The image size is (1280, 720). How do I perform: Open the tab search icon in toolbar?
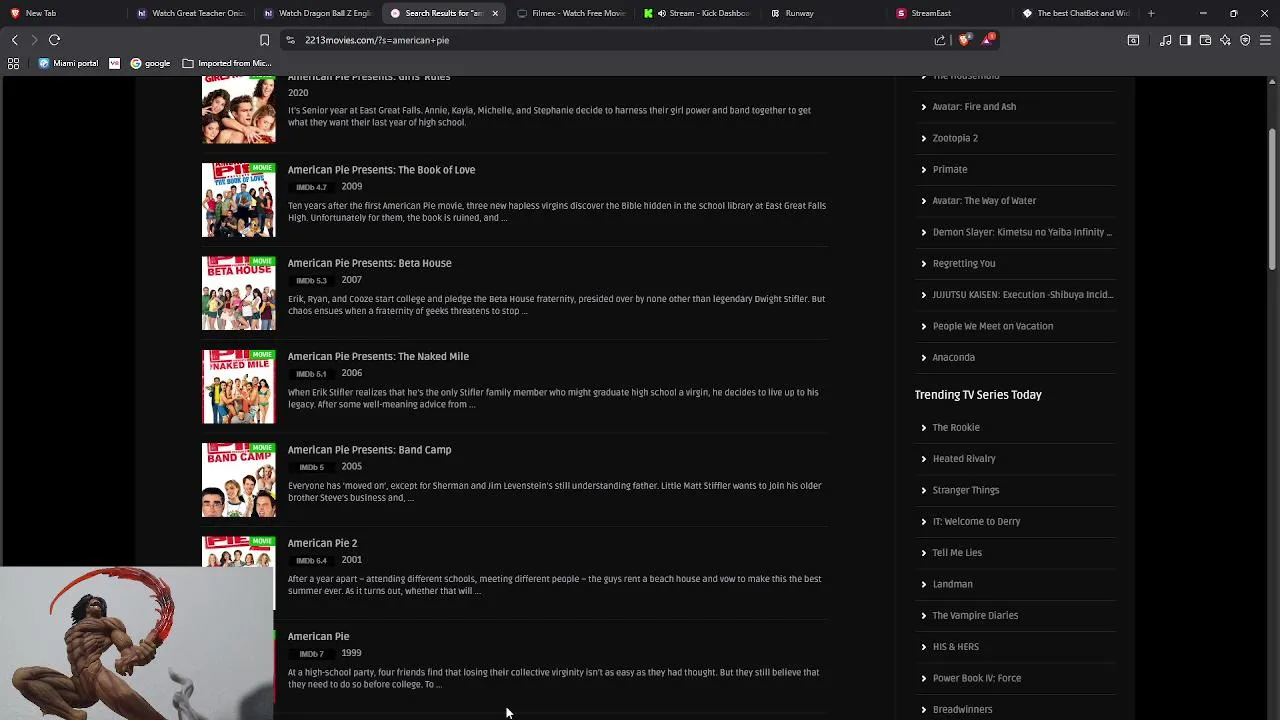[x=1133, y=40]
